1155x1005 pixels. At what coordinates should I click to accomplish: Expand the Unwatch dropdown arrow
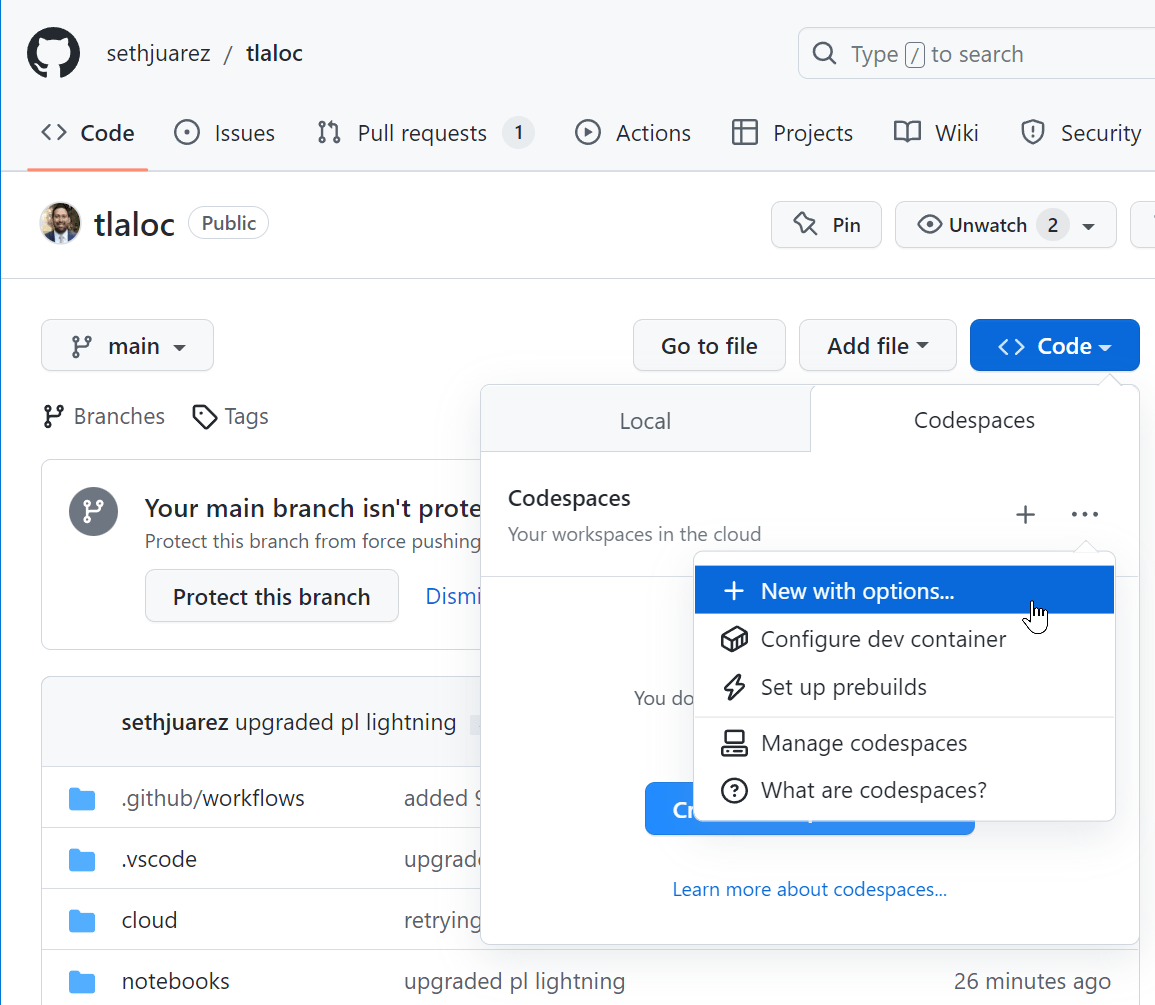pos(1089,224)
